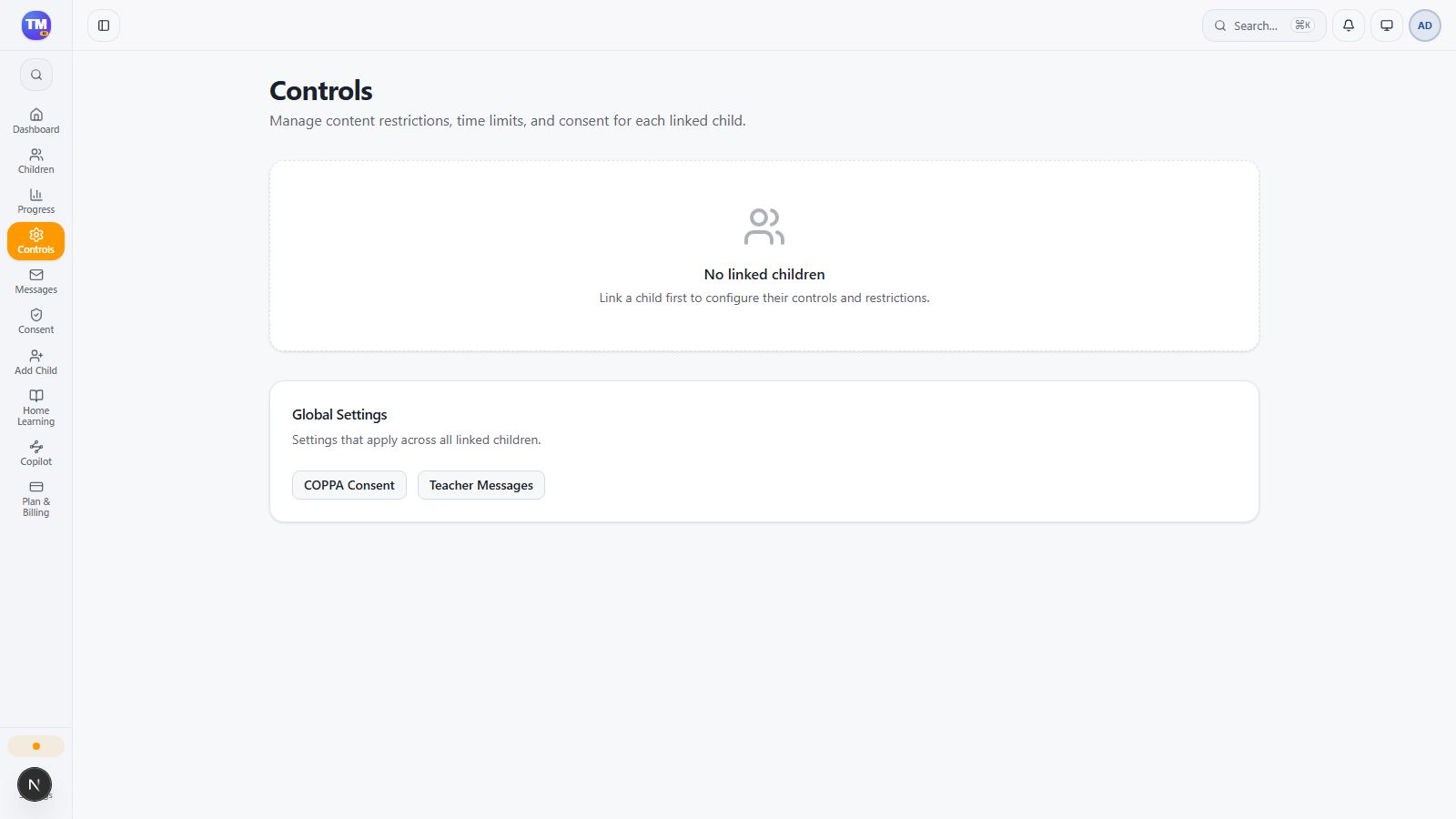Toggle the sidebar collapse button
The image size is (1456, 819).
click(104, 25)
